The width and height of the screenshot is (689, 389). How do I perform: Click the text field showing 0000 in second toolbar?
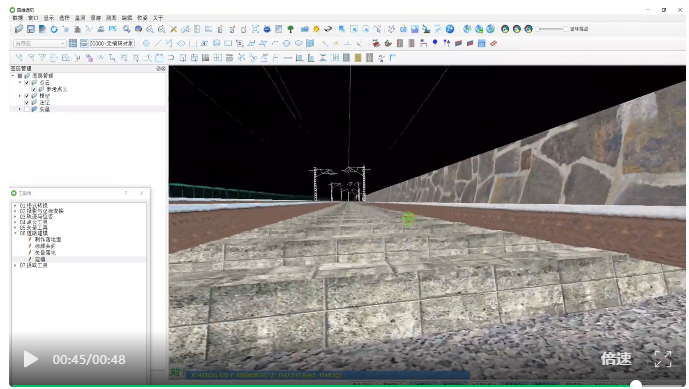tap(112, 44)
